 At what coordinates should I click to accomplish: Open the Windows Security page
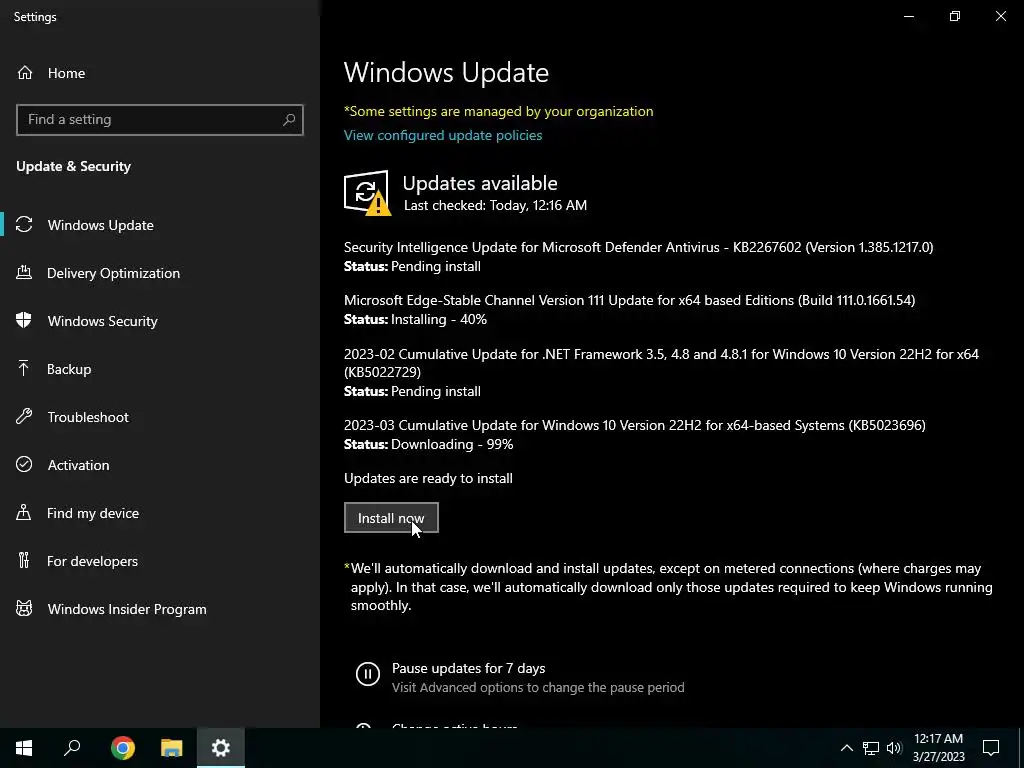(160, 321)
